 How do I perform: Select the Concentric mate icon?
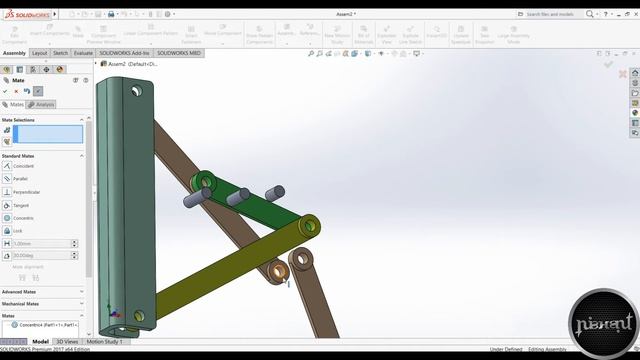pos(7,218)
